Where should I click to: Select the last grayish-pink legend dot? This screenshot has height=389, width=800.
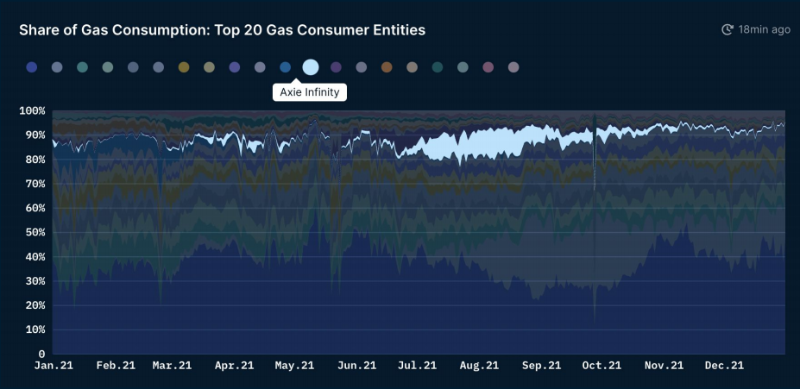pos(514,67)
